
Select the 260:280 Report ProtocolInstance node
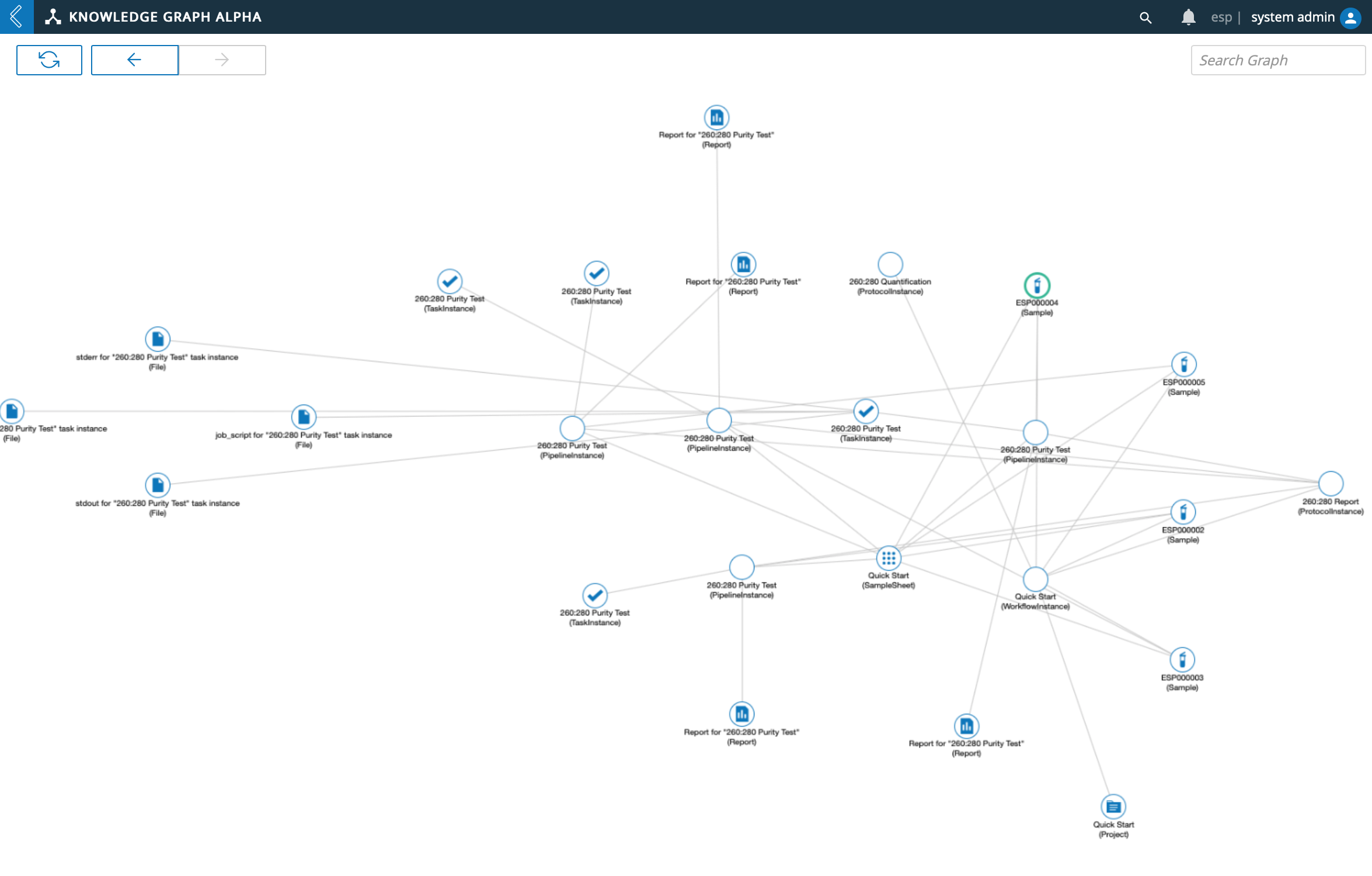tap(1331, 484)
